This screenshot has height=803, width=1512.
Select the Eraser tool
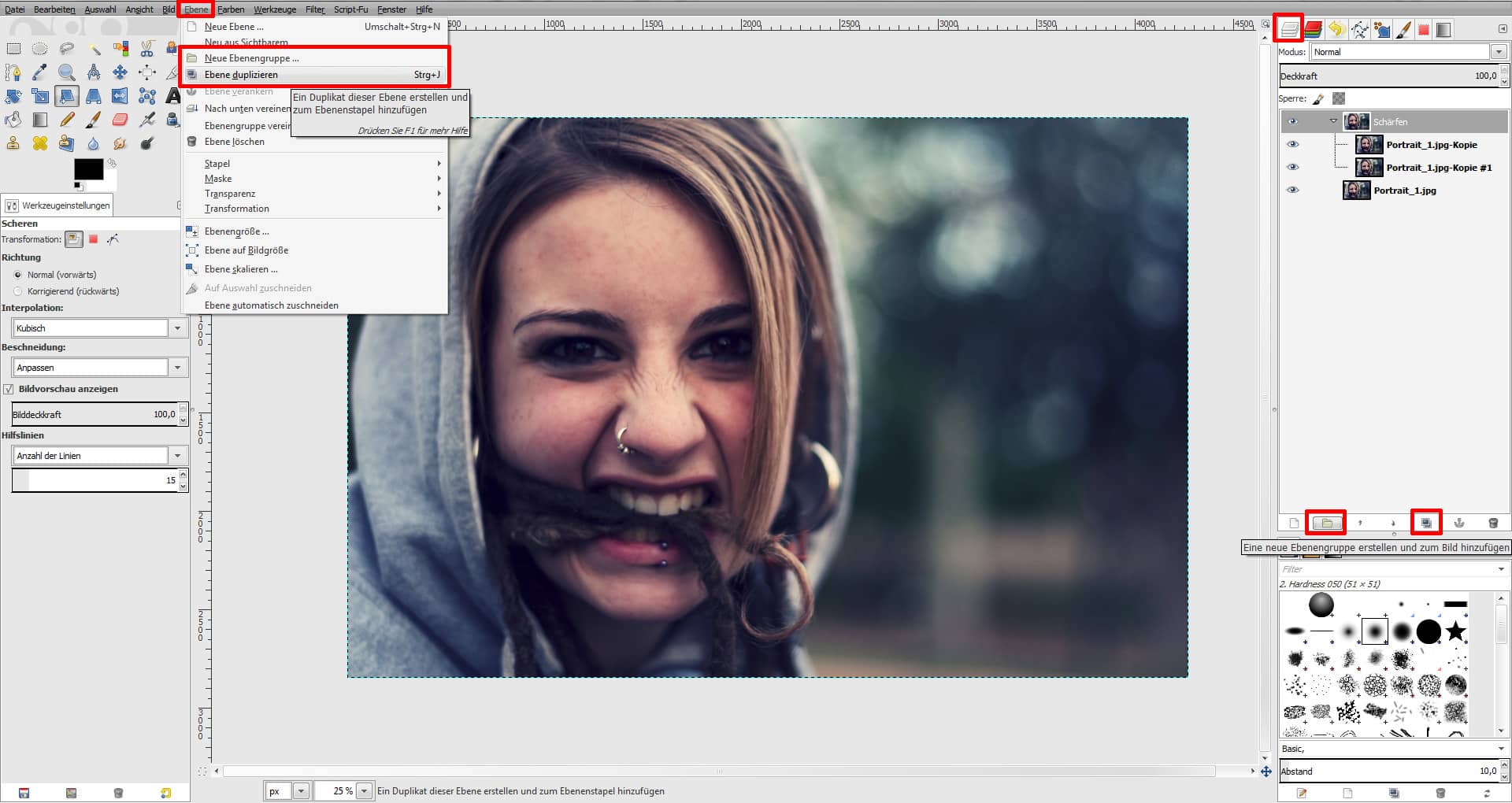(x=120, y=120)
